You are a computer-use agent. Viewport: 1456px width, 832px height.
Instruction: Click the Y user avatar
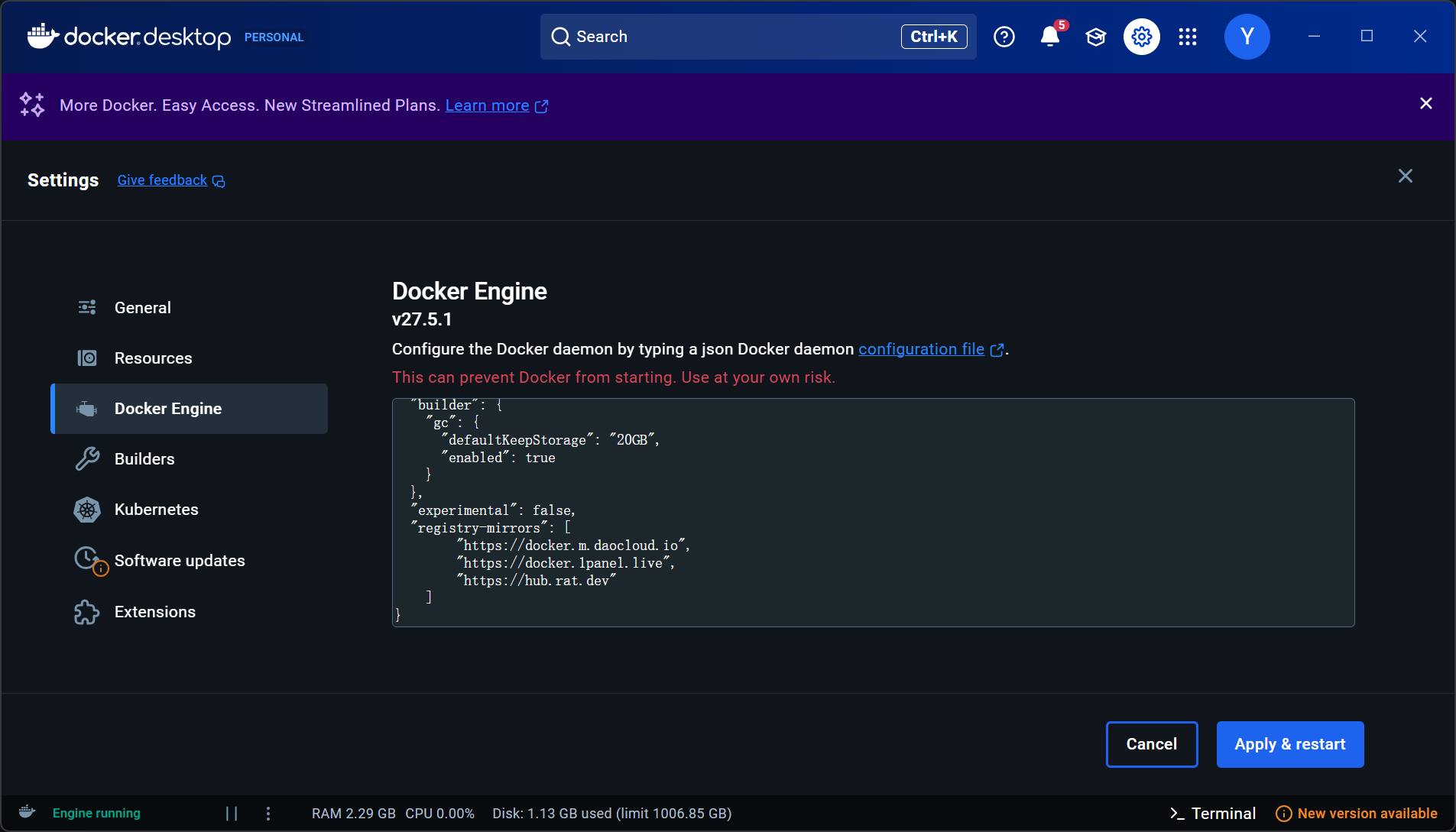point(1247,37)
